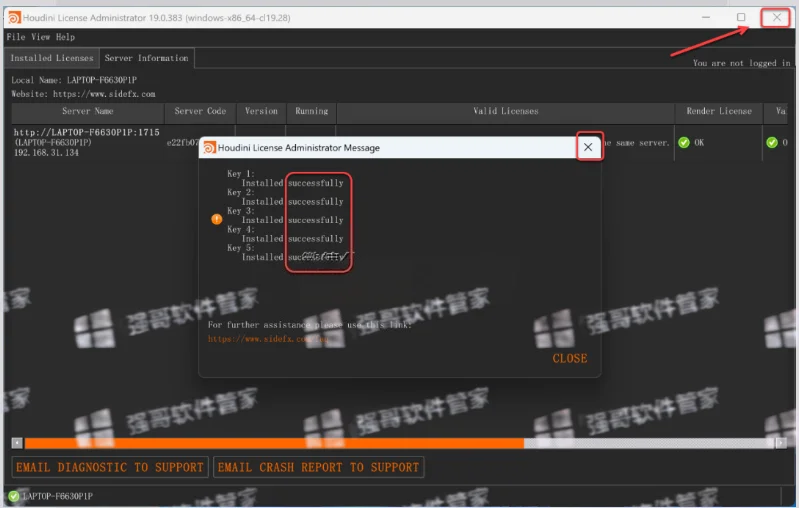Click the Render License column header
Viewport: 799px width, 508px height.
pos(718,111)
